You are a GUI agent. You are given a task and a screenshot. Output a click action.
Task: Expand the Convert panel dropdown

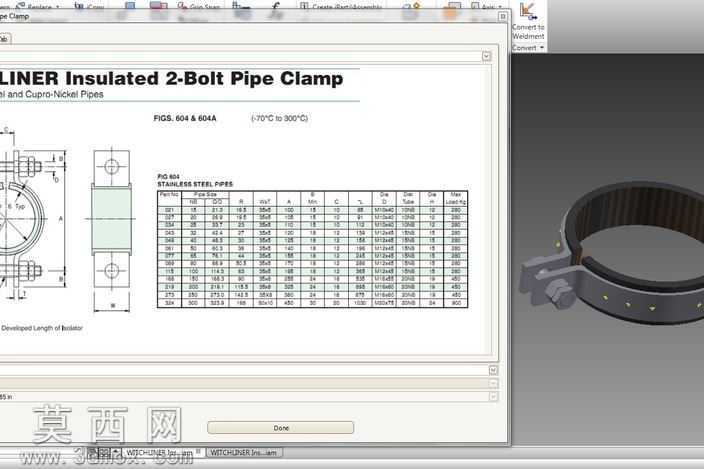coord(542,48)
